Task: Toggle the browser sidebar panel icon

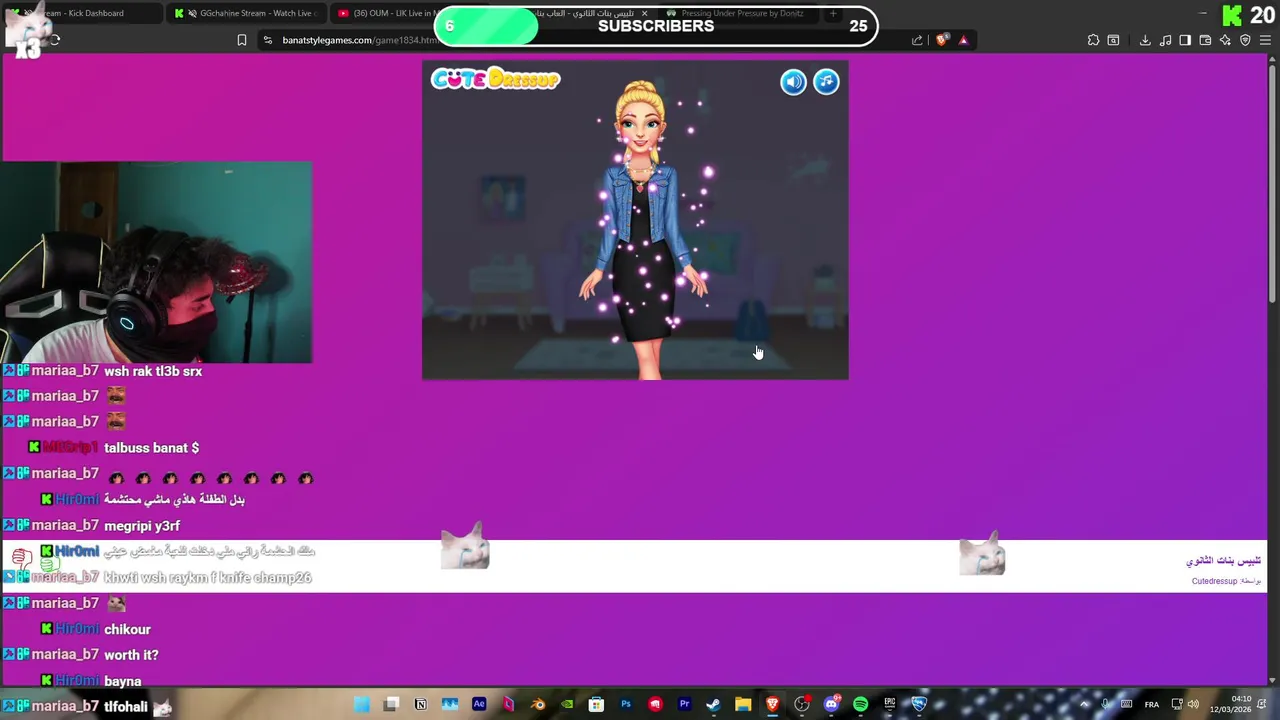Action: pos(1185,40)
